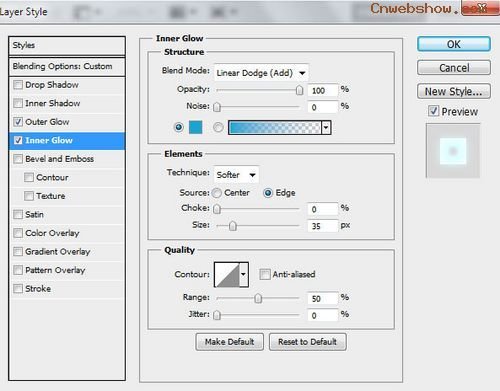Enable the Bevel and Emboss checkbox
This screenshot has height=391, width=500.
click(18, 159)
